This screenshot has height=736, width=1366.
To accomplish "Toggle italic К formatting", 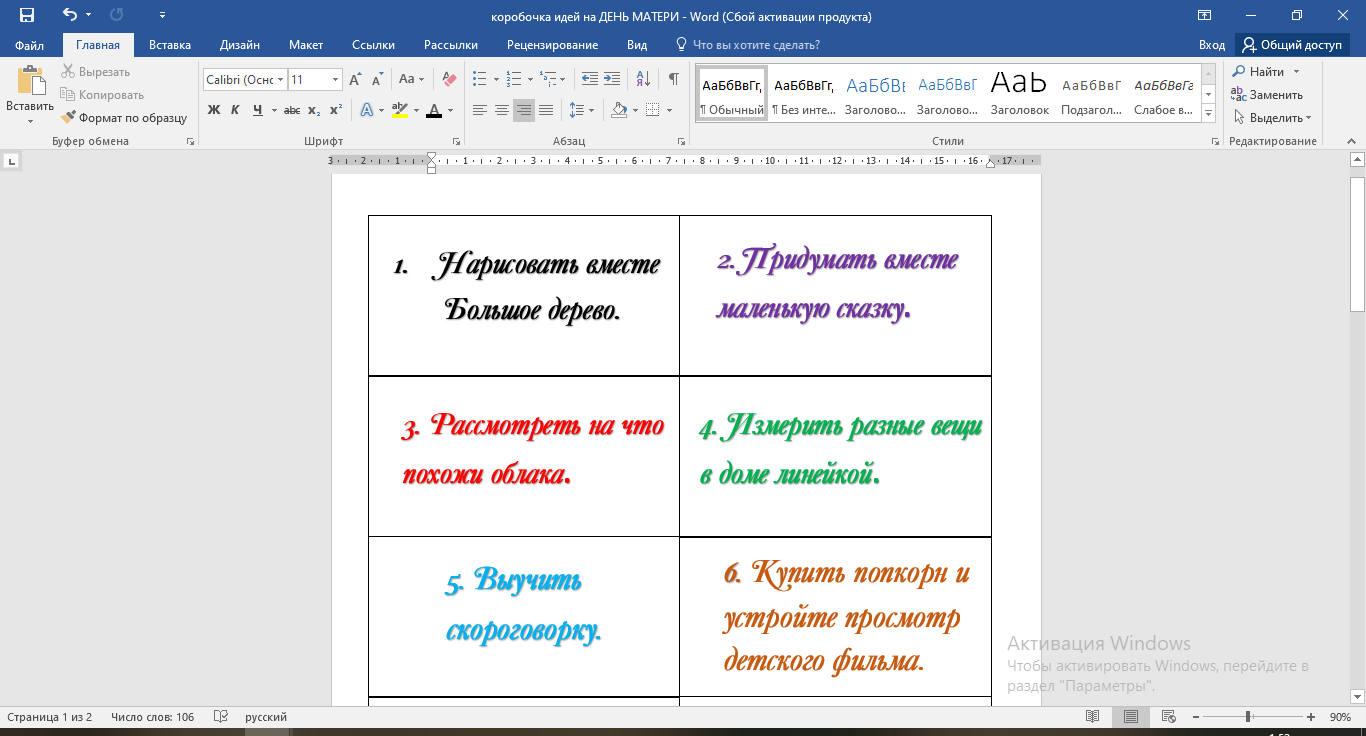I will click(235, 110).
